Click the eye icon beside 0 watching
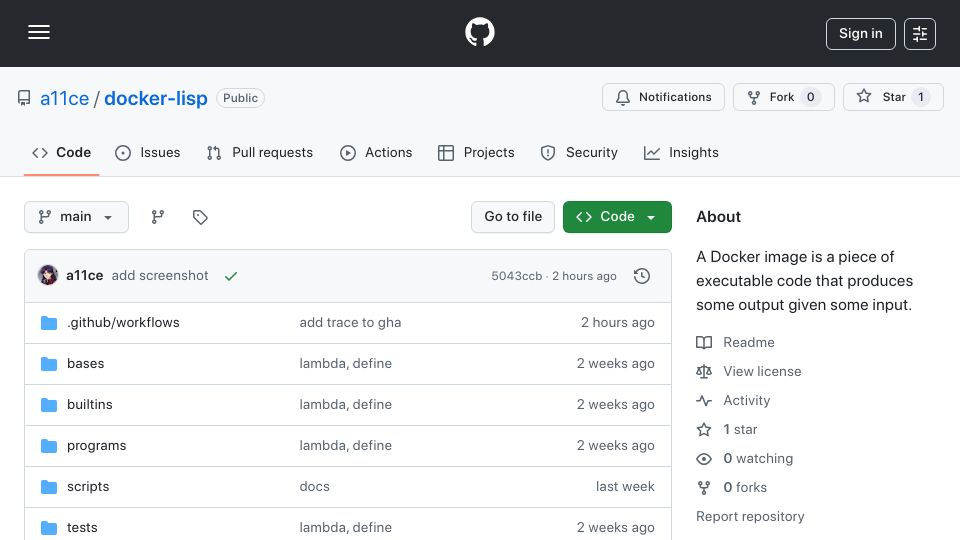960x540 pixels. click(x=704, y=459)
